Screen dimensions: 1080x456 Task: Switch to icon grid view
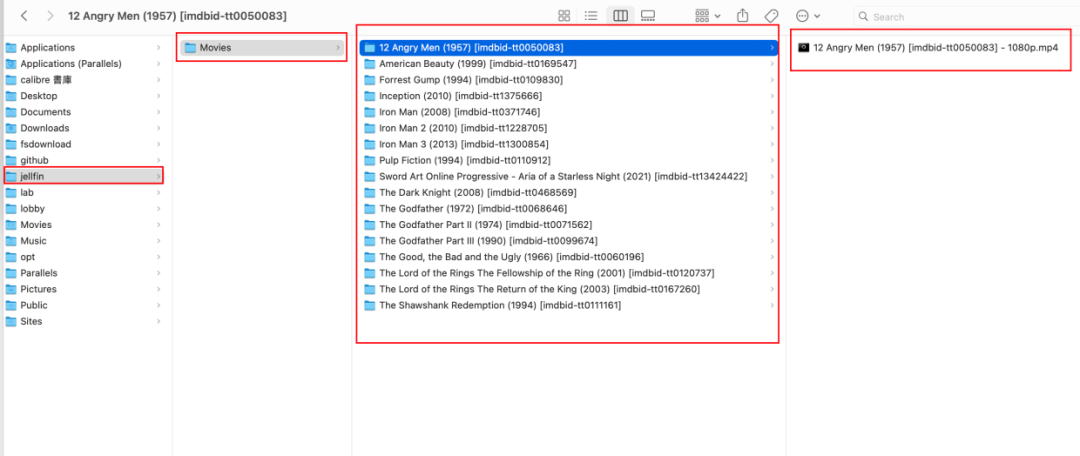[x=563, y=16]
